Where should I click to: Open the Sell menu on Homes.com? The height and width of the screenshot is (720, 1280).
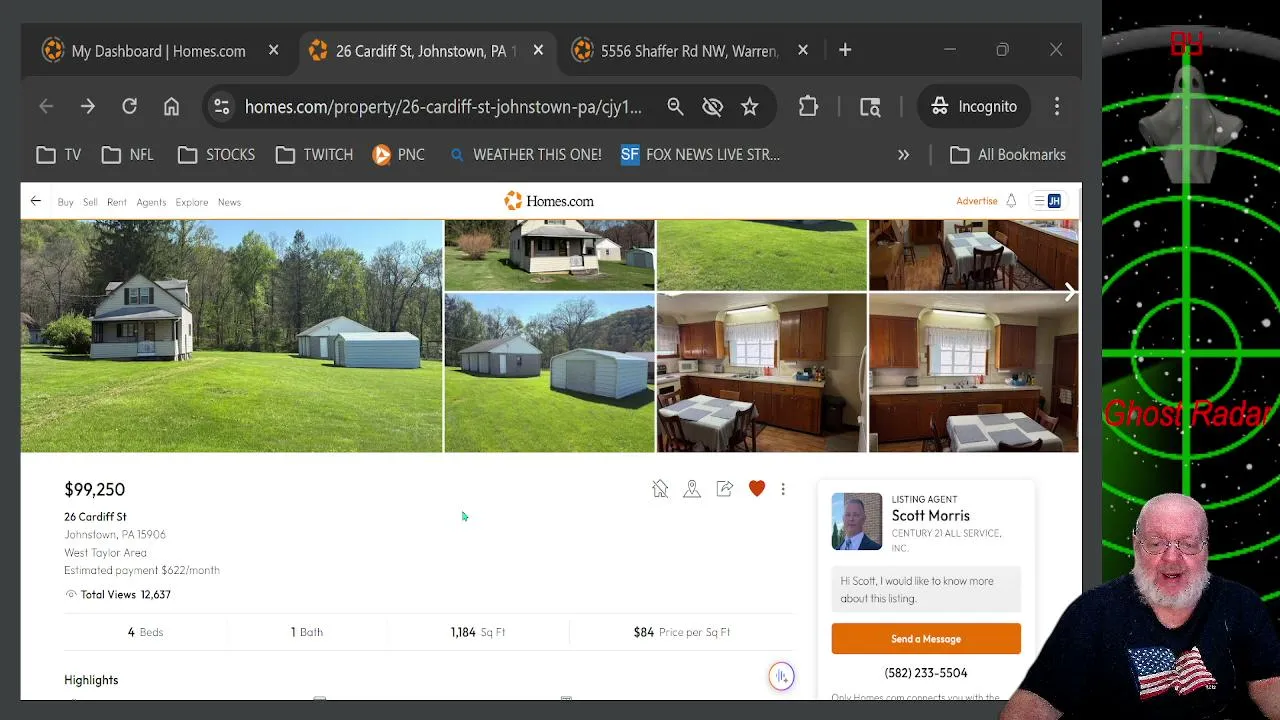(x=90, y=202)
